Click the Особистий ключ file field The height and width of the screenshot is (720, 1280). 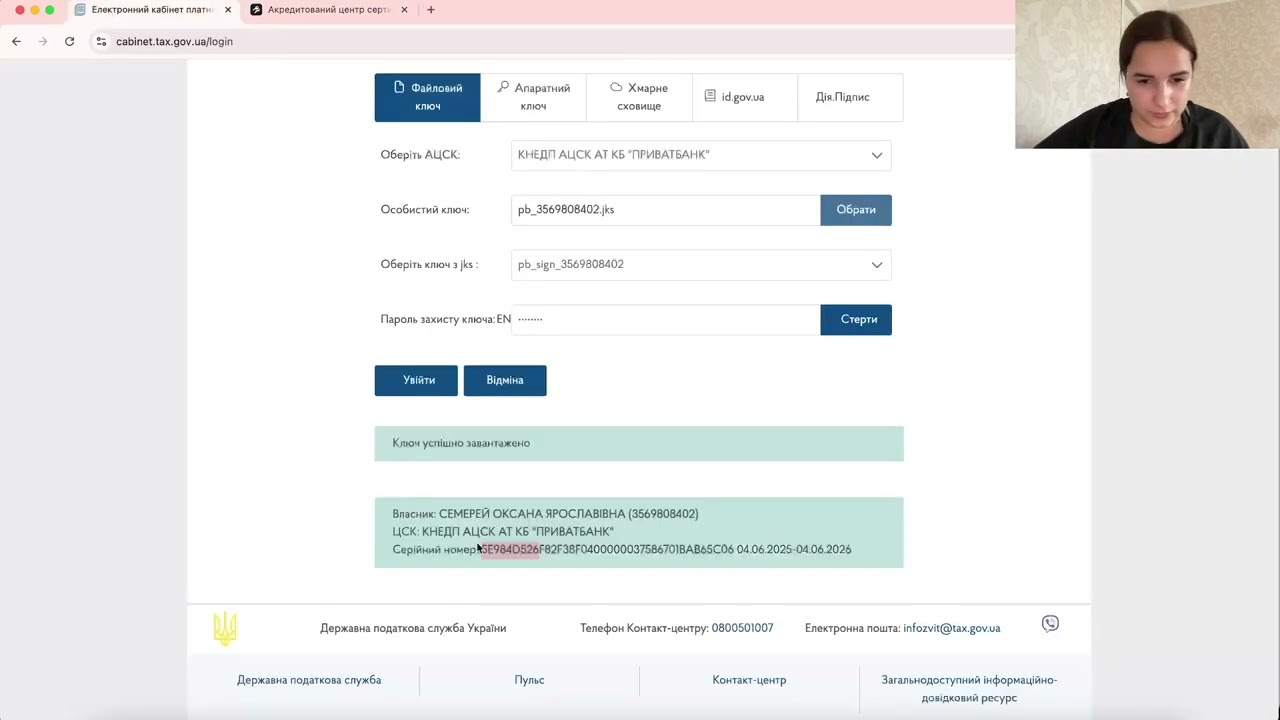[x=665, y=210]
